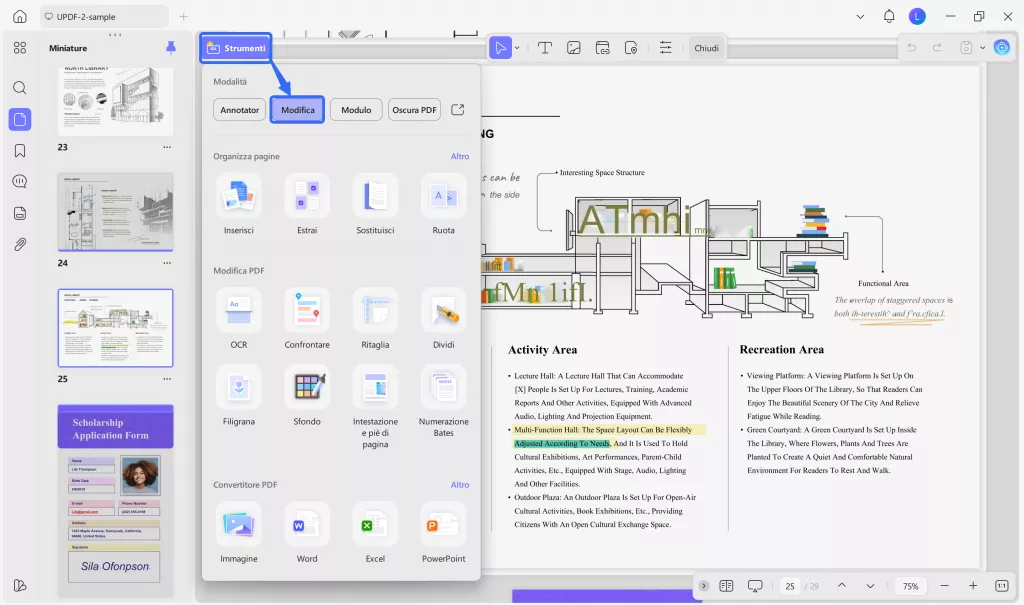Toggle the pin on the Miniature panel
Viewport: 1024px width, 605px height.
(x=169, y=46)
